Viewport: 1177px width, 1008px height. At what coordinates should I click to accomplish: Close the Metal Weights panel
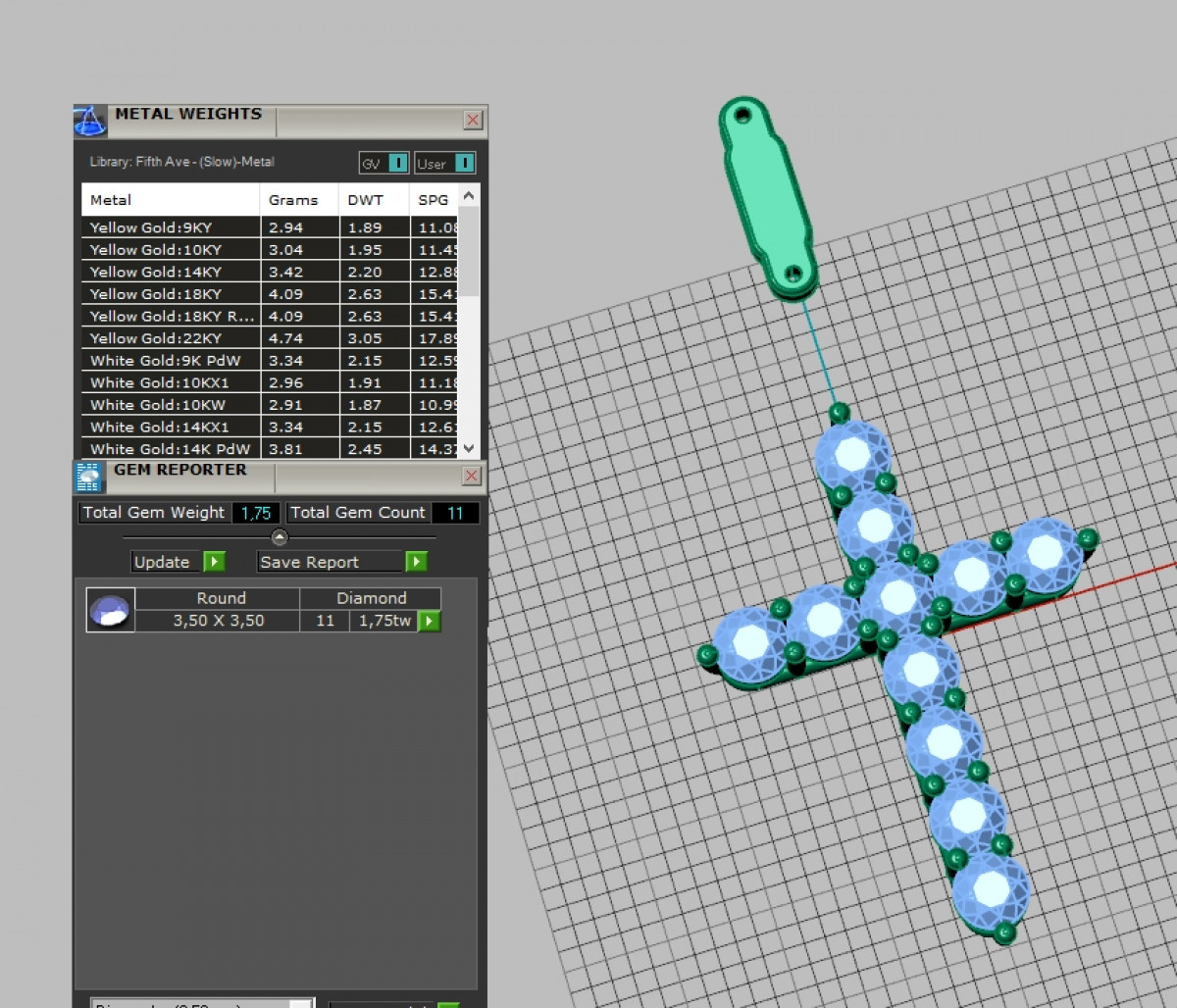coord(473,120)
